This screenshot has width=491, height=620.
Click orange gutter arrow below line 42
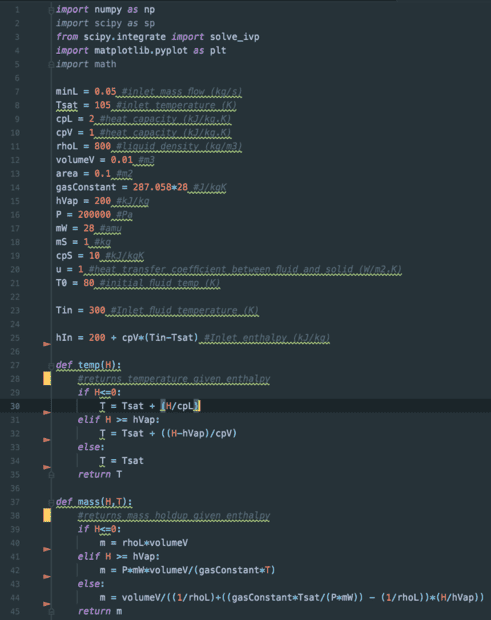click(47, 577)
